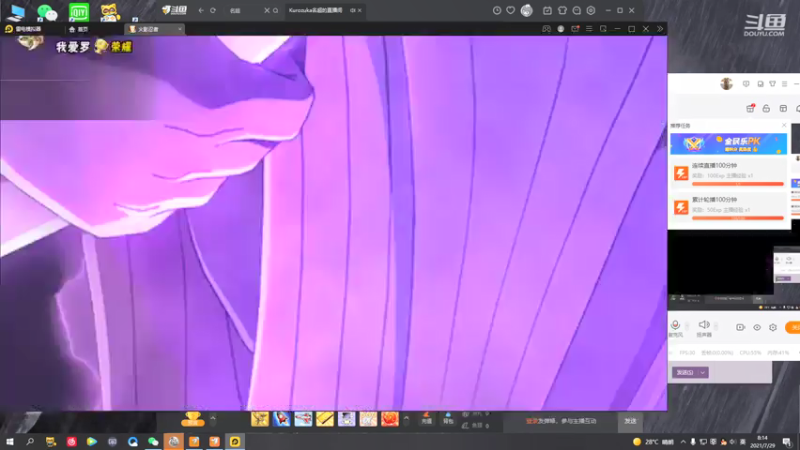Select 累计轮播100分钟 task

tap(728, 207)
